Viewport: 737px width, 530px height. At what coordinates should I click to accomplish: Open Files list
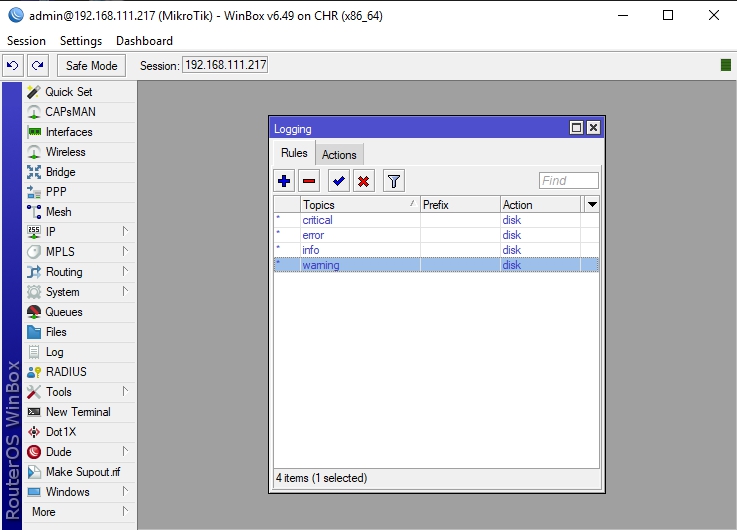(80, 332)
